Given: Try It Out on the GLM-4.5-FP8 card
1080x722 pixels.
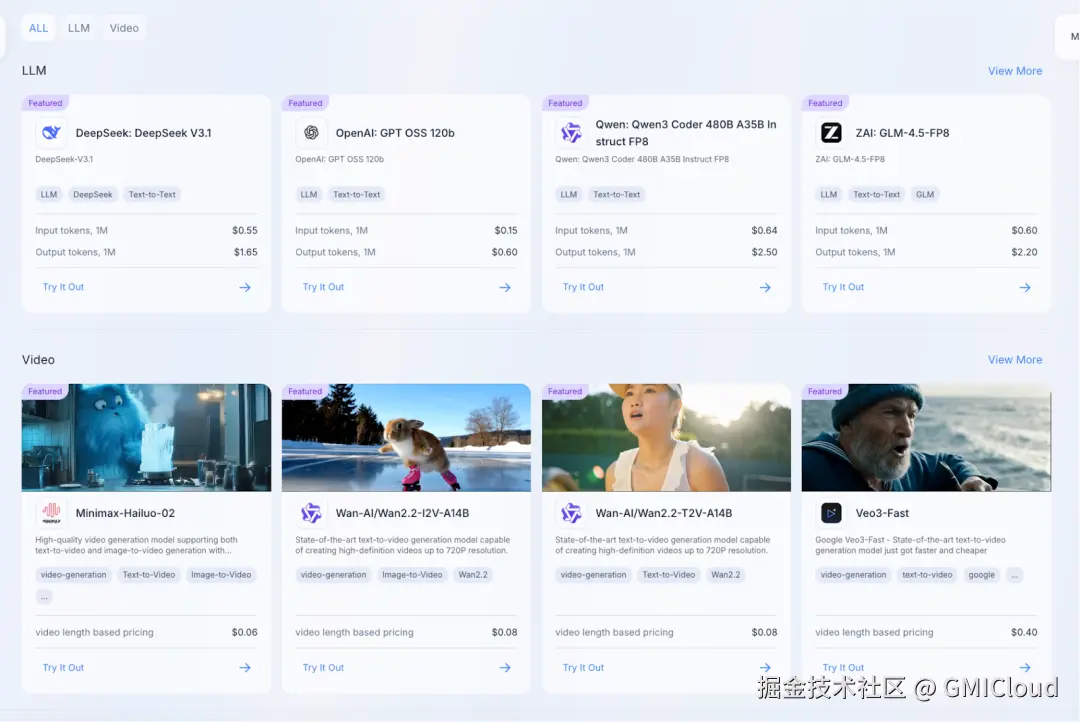Looking at the screenshot, I should 843,287.
